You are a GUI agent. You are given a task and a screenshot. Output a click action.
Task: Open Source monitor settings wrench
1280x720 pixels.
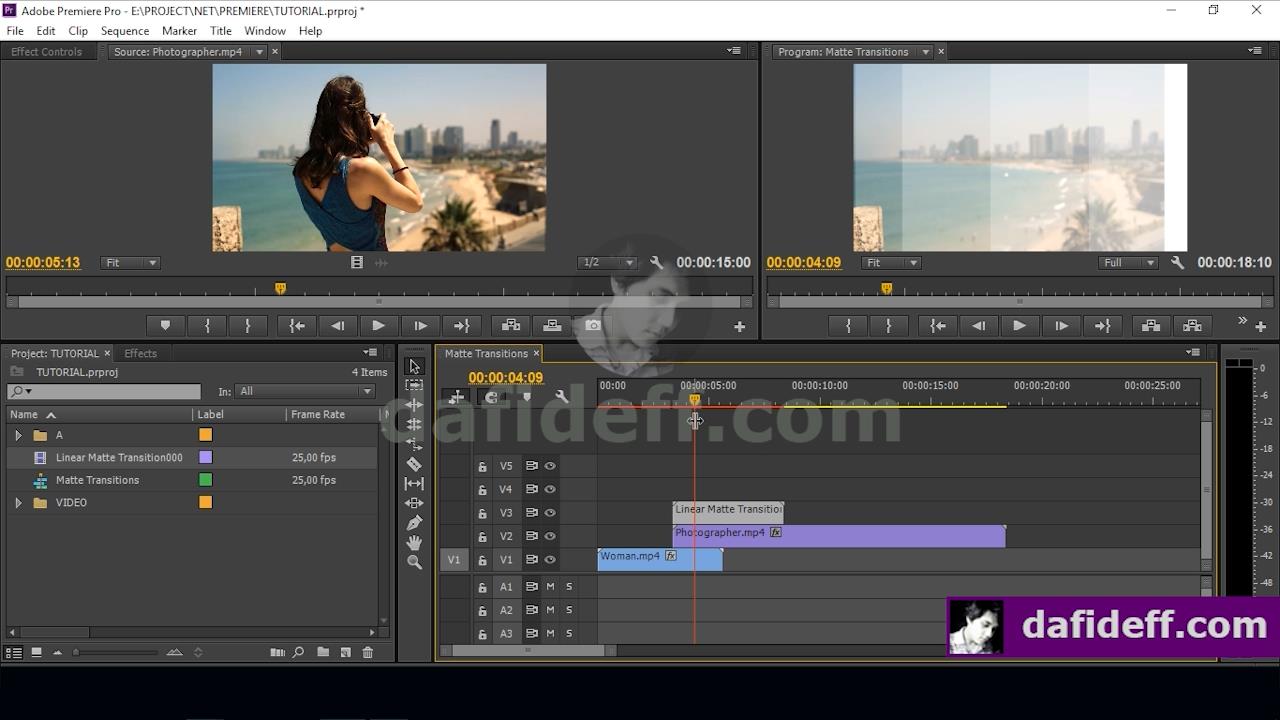656,263
